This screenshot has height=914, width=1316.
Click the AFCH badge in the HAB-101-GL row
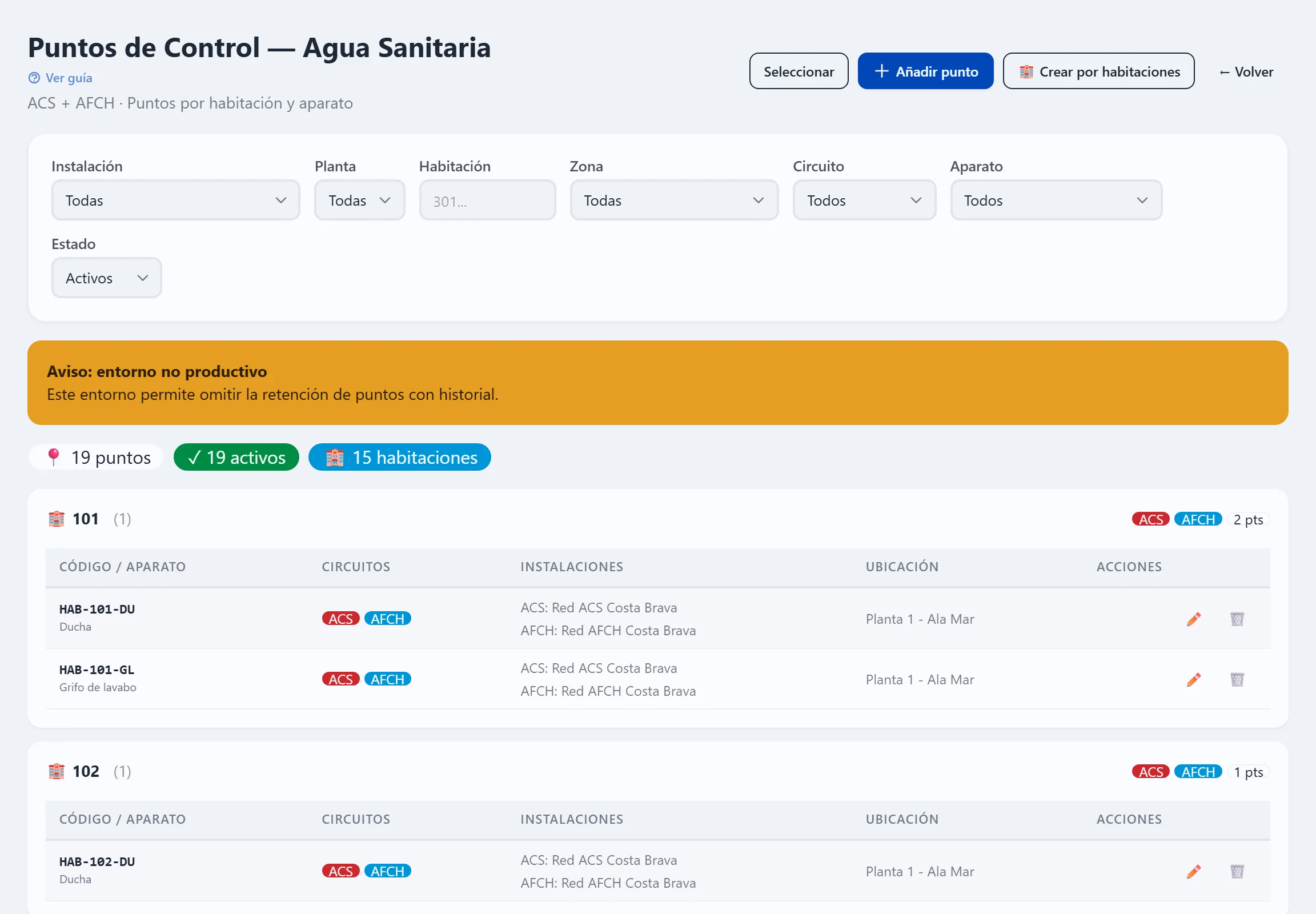point(388,680)
